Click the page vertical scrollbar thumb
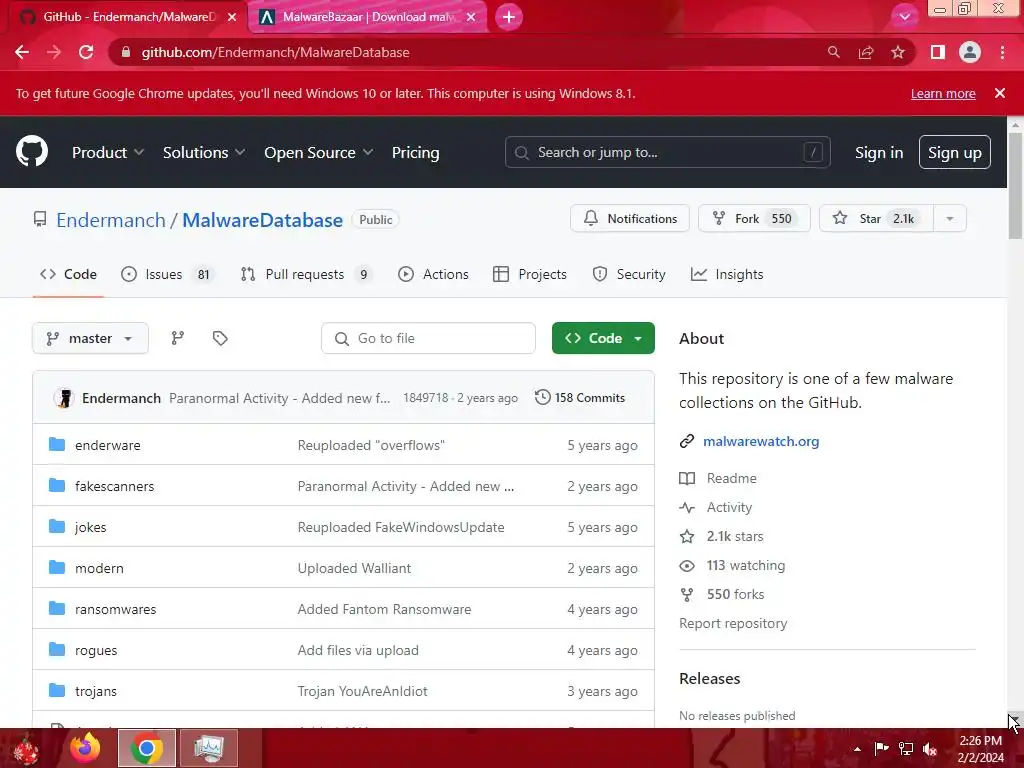 (1015, 186)
